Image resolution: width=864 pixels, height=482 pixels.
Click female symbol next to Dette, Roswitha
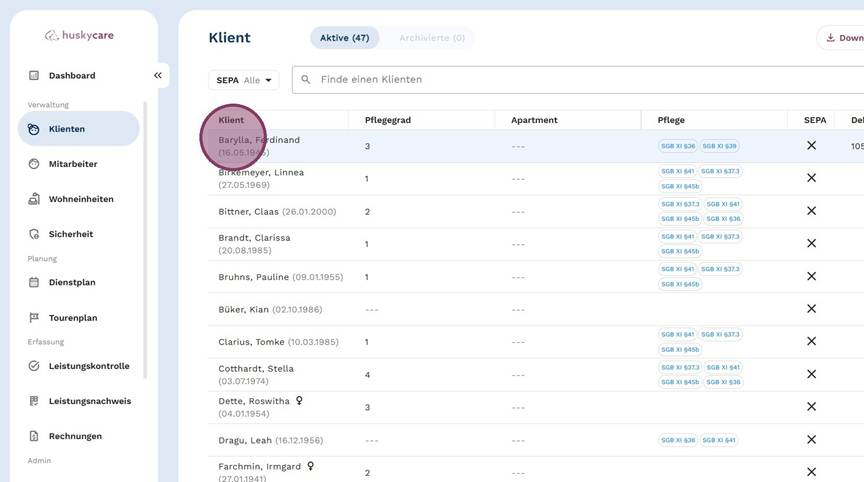click(x=299, y=400)
